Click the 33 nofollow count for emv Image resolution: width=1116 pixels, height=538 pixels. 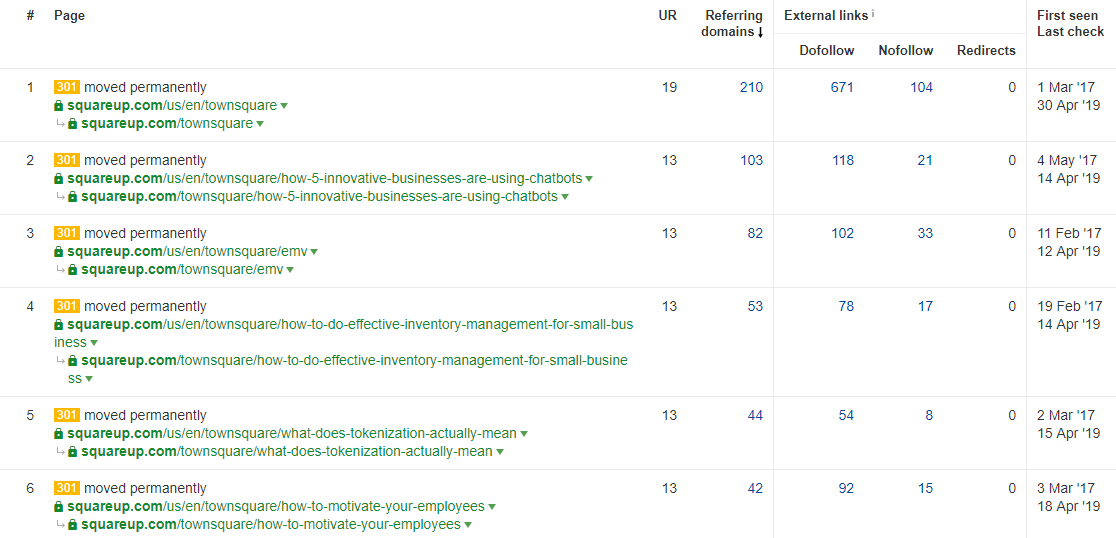coord(925,234)
